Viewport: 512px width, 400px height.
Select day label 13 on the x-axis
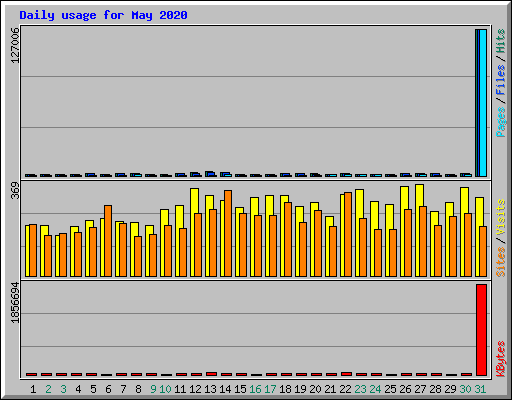pos(210,389)
